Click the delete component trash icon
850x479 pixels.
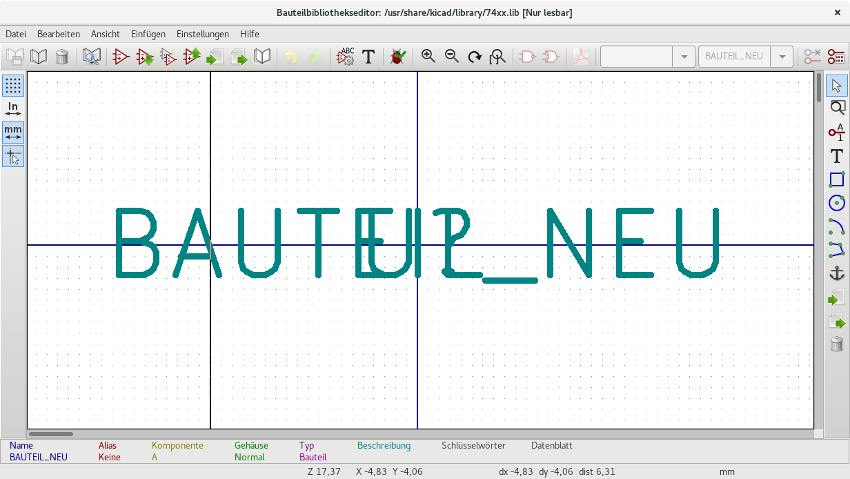point(62,56)
